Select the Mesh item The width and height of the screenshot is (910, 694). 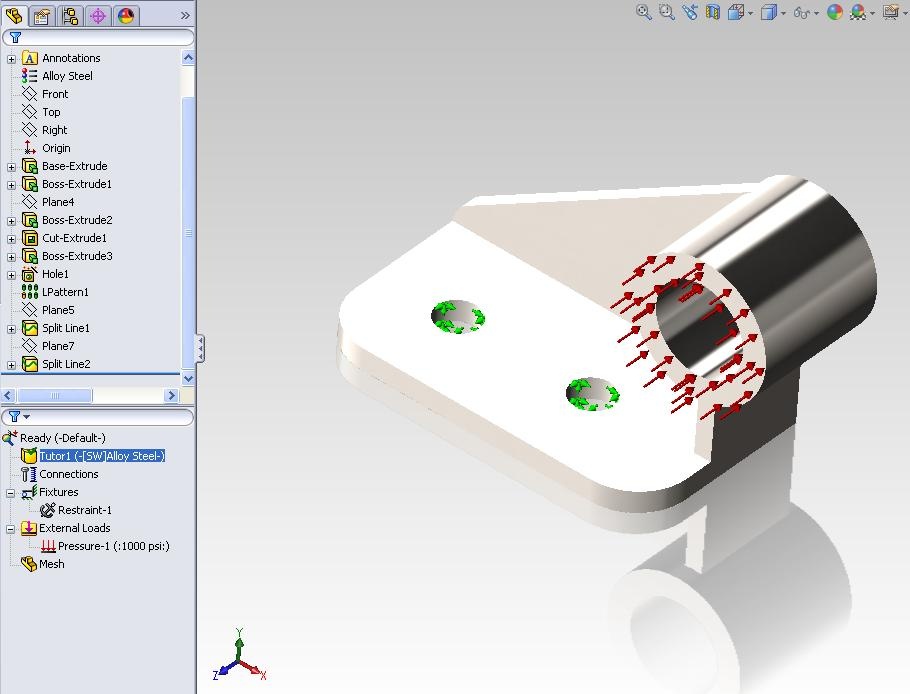(52, 564)
